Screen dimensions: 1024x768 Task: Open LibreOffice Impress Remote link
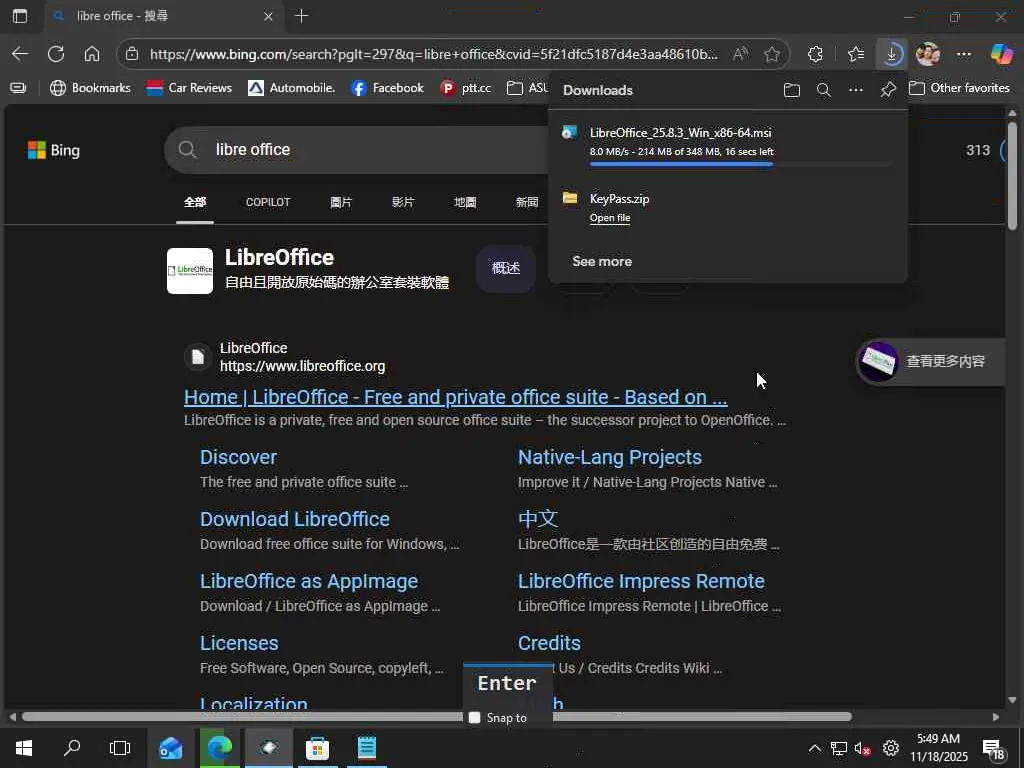(641, 581)
